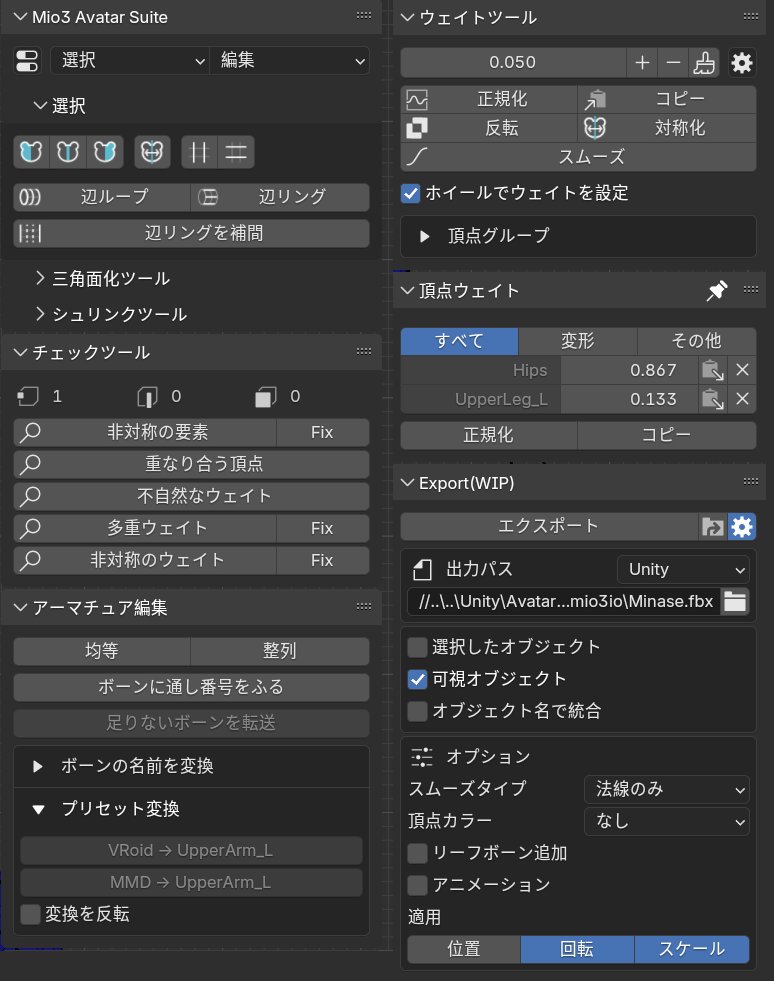The height and width of the screenshot is (981, 774).
Task: Enable アニメーション checkbox
Action: pos(417,885)
